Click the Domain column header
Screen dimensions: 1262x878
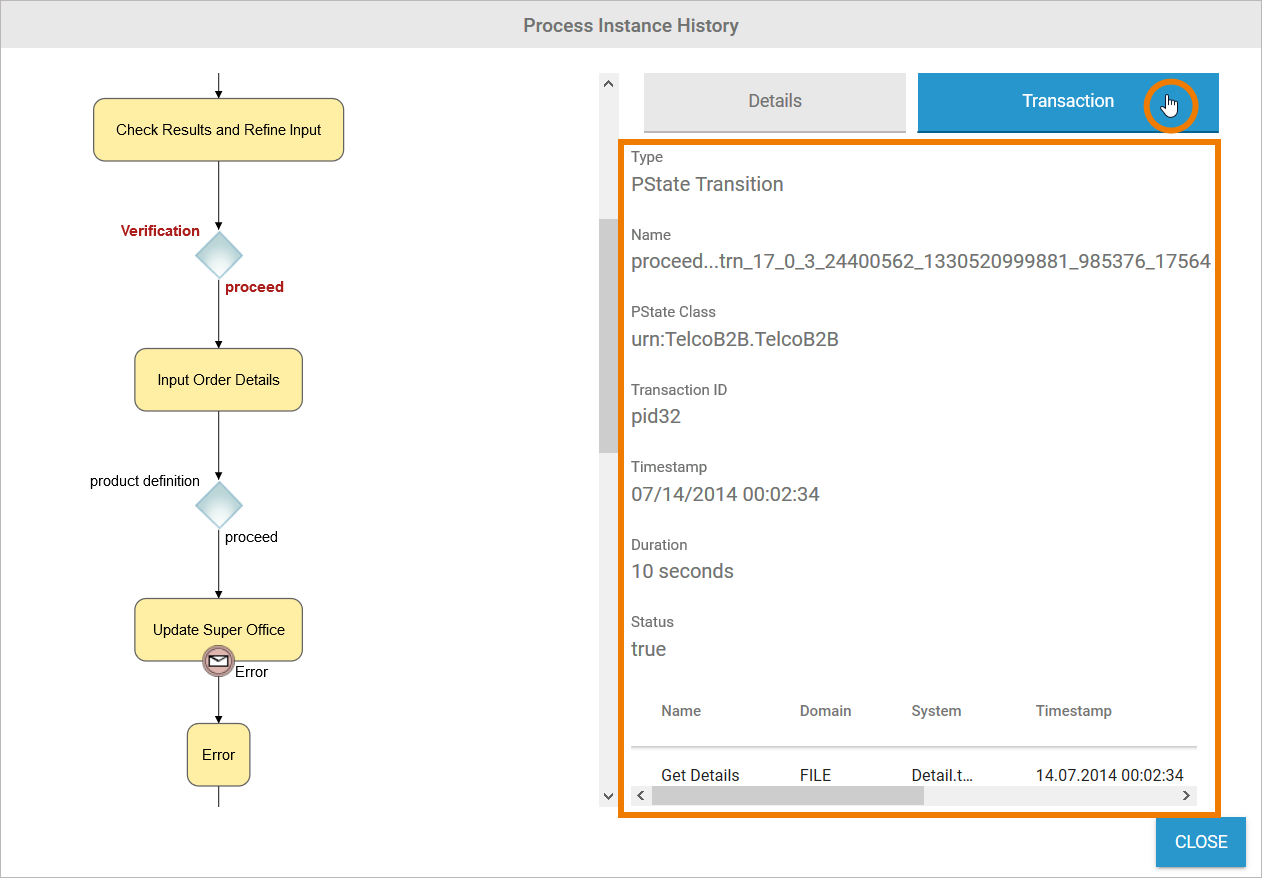pos(825,711)
